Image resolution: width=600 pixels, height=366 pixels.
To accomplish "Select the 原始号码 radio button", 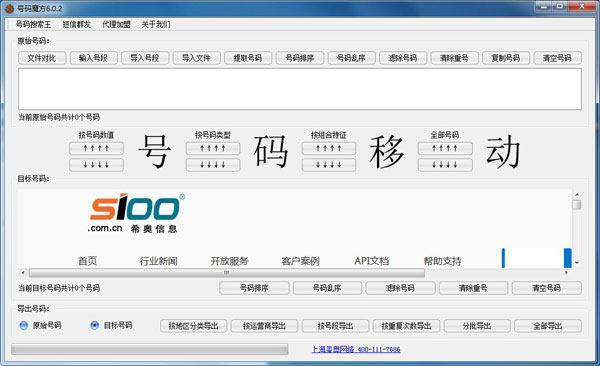I will (24, 325).
